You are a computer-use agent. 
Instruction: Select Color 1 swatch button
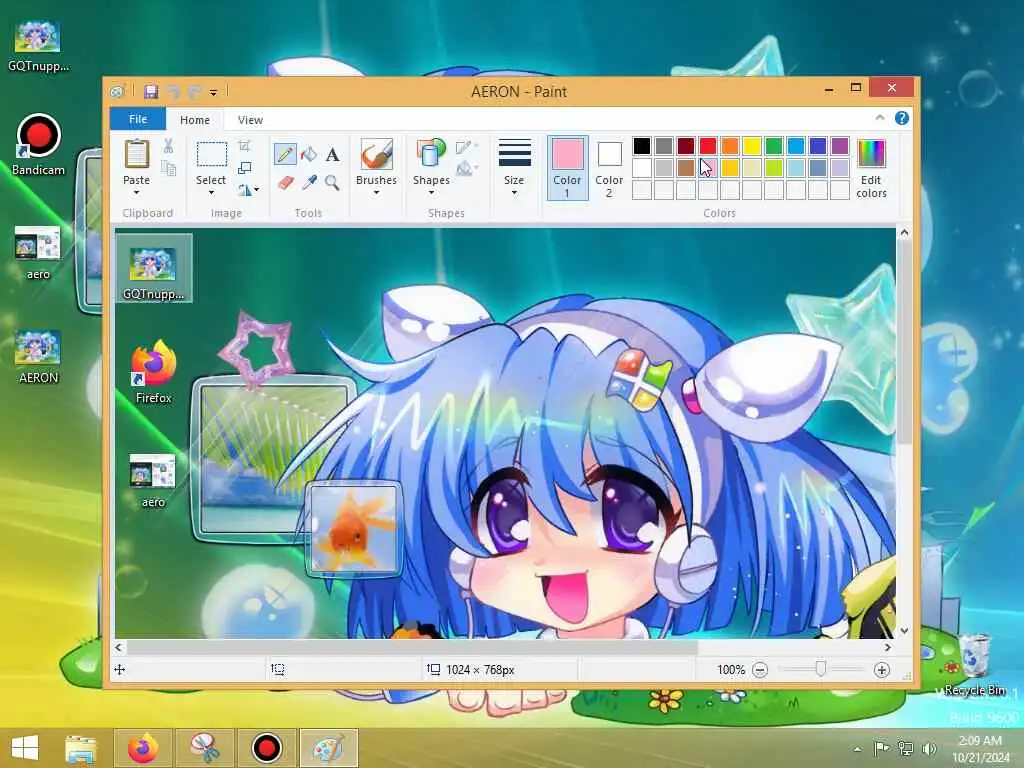point(567,167)
